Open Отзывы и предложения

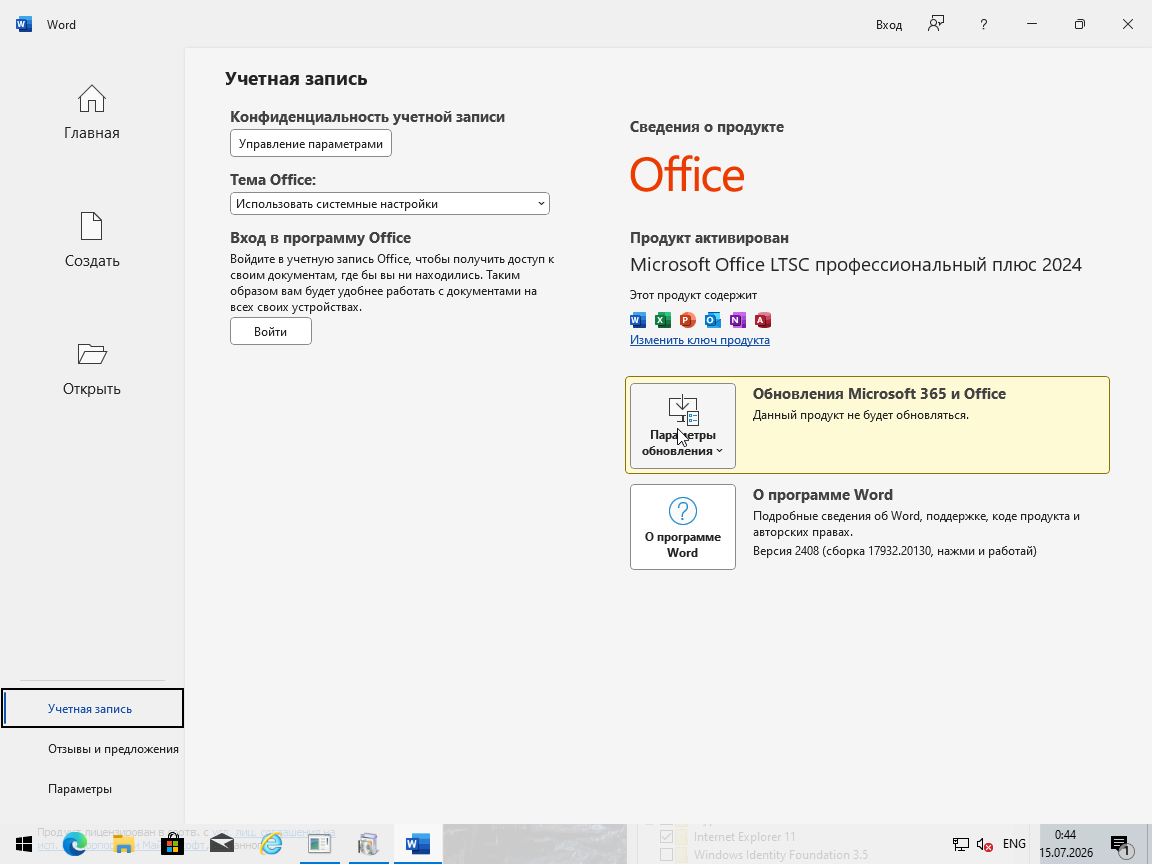point(113,749)
